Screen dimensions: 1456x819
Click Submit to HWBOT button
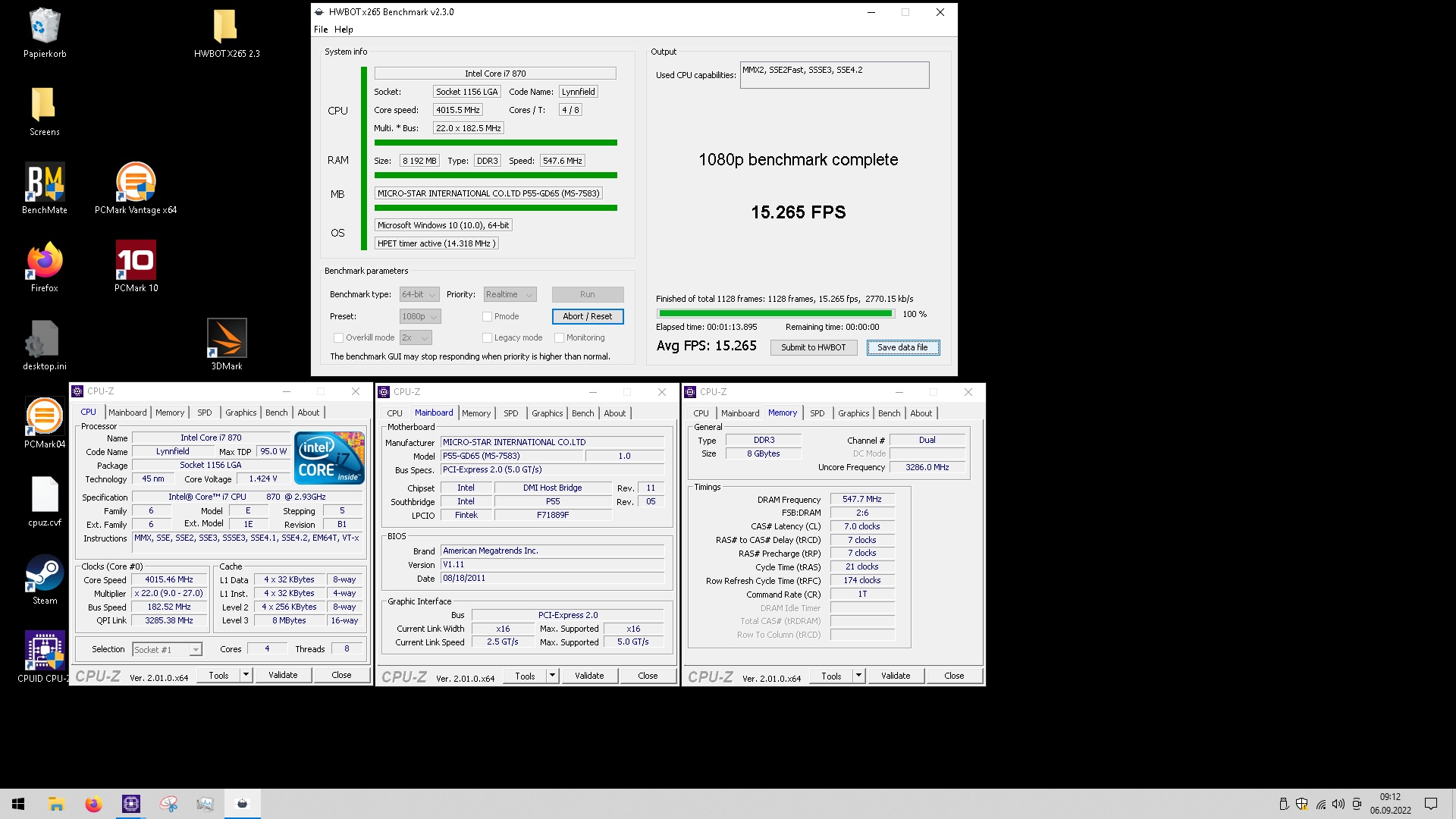click(813, 347)
